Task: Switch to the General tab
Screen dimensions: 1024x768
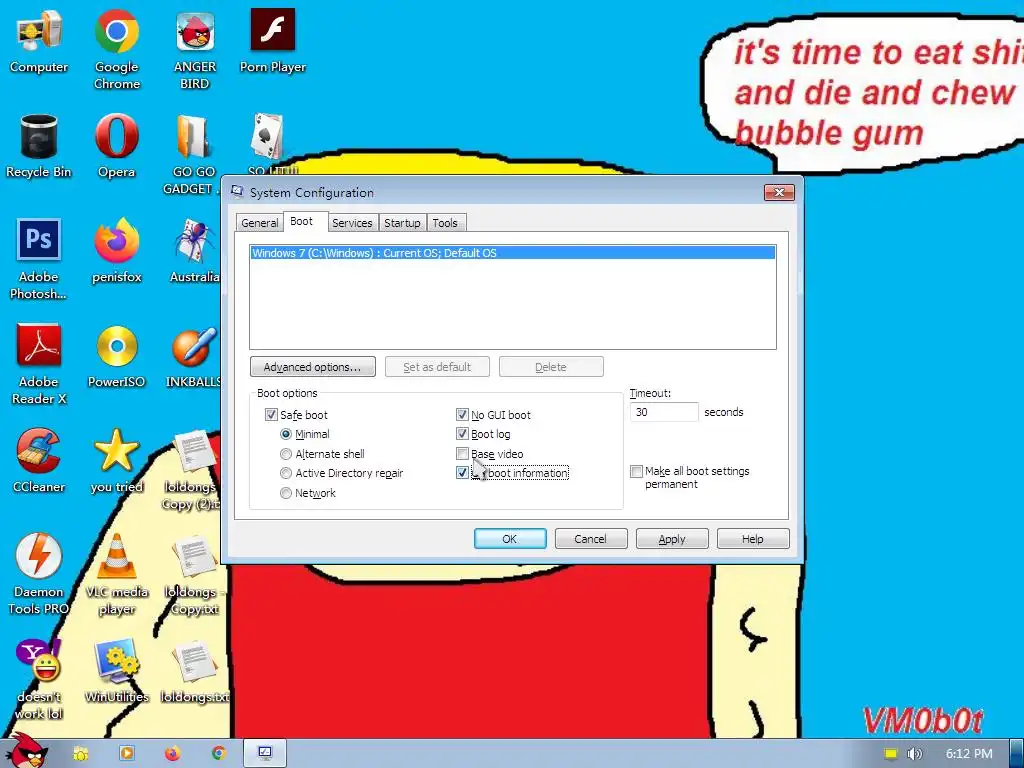Action: [x=259, y=223]
